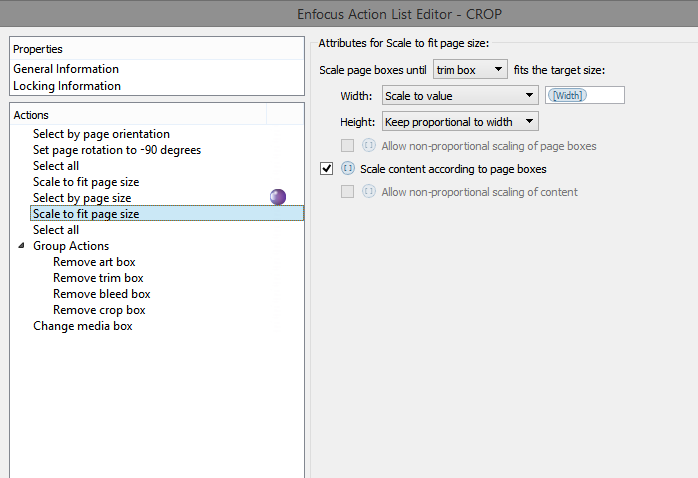
Task: Uncheck Scale content according to page boxes
Action: [326, 169]
